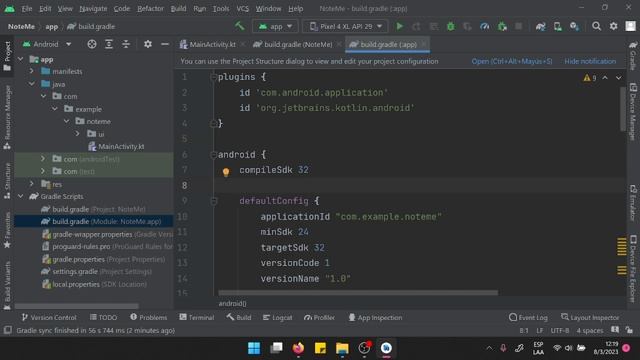Toggle the Build Variants tool window

[7, 286]
